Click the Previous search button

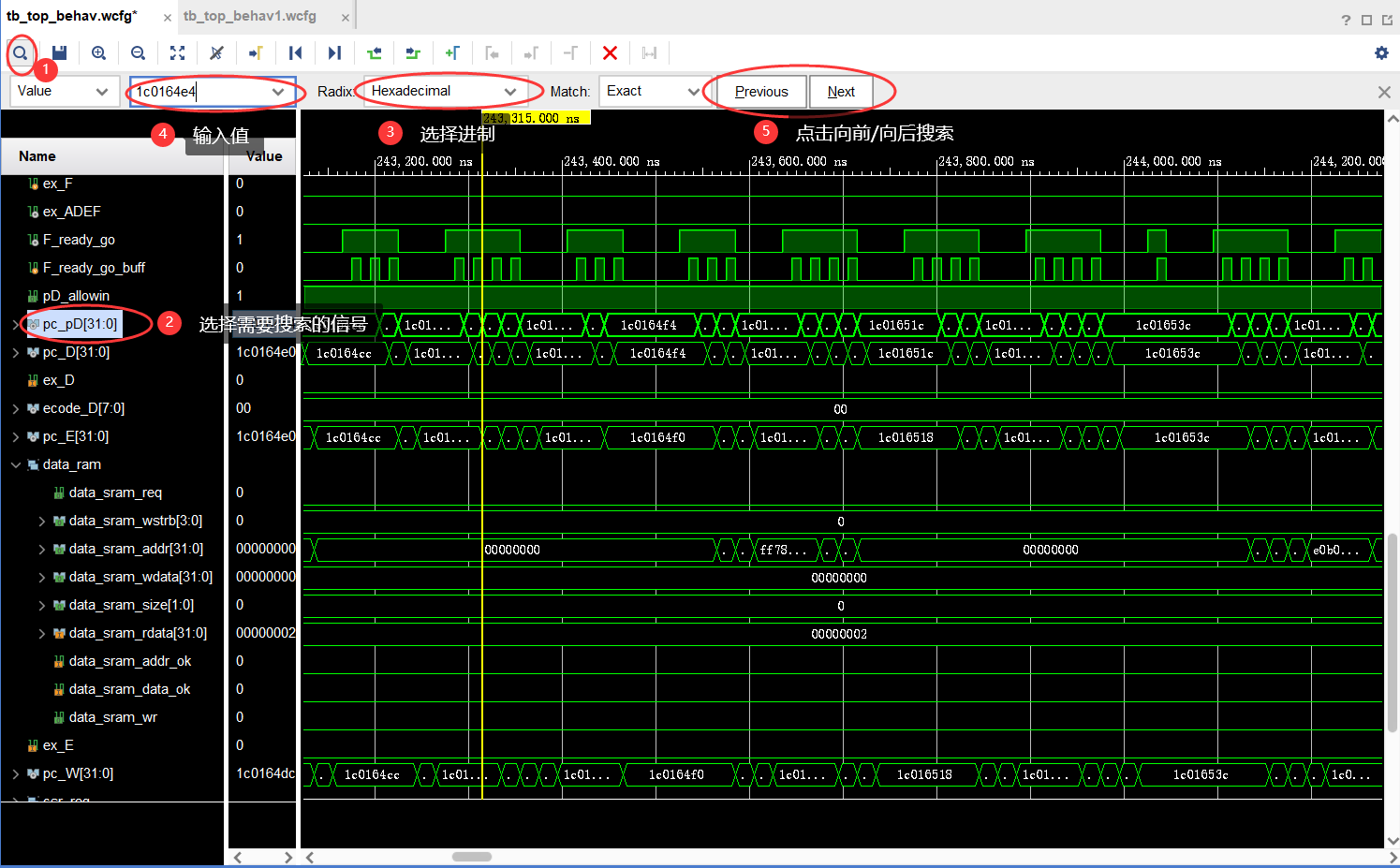pyautogui.click(x=761, y=92)
